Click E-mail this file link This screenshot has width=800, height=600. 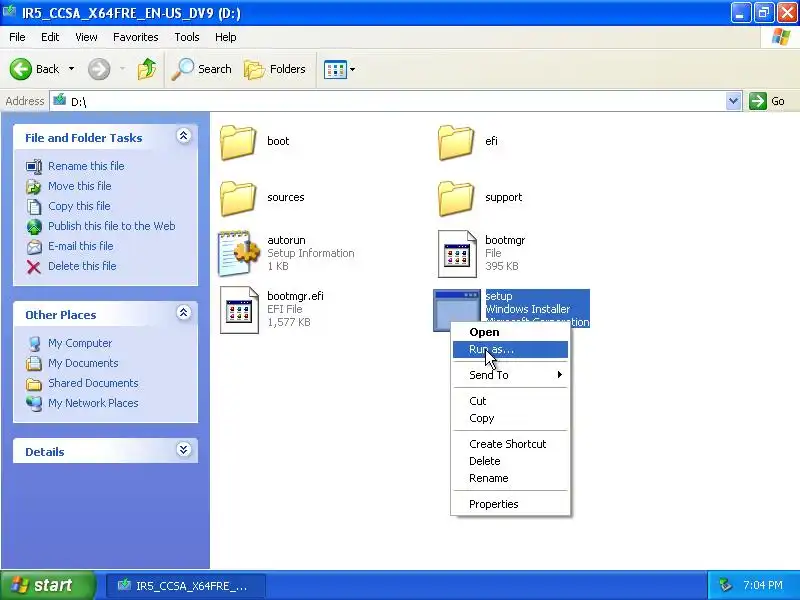coord(81,246)
